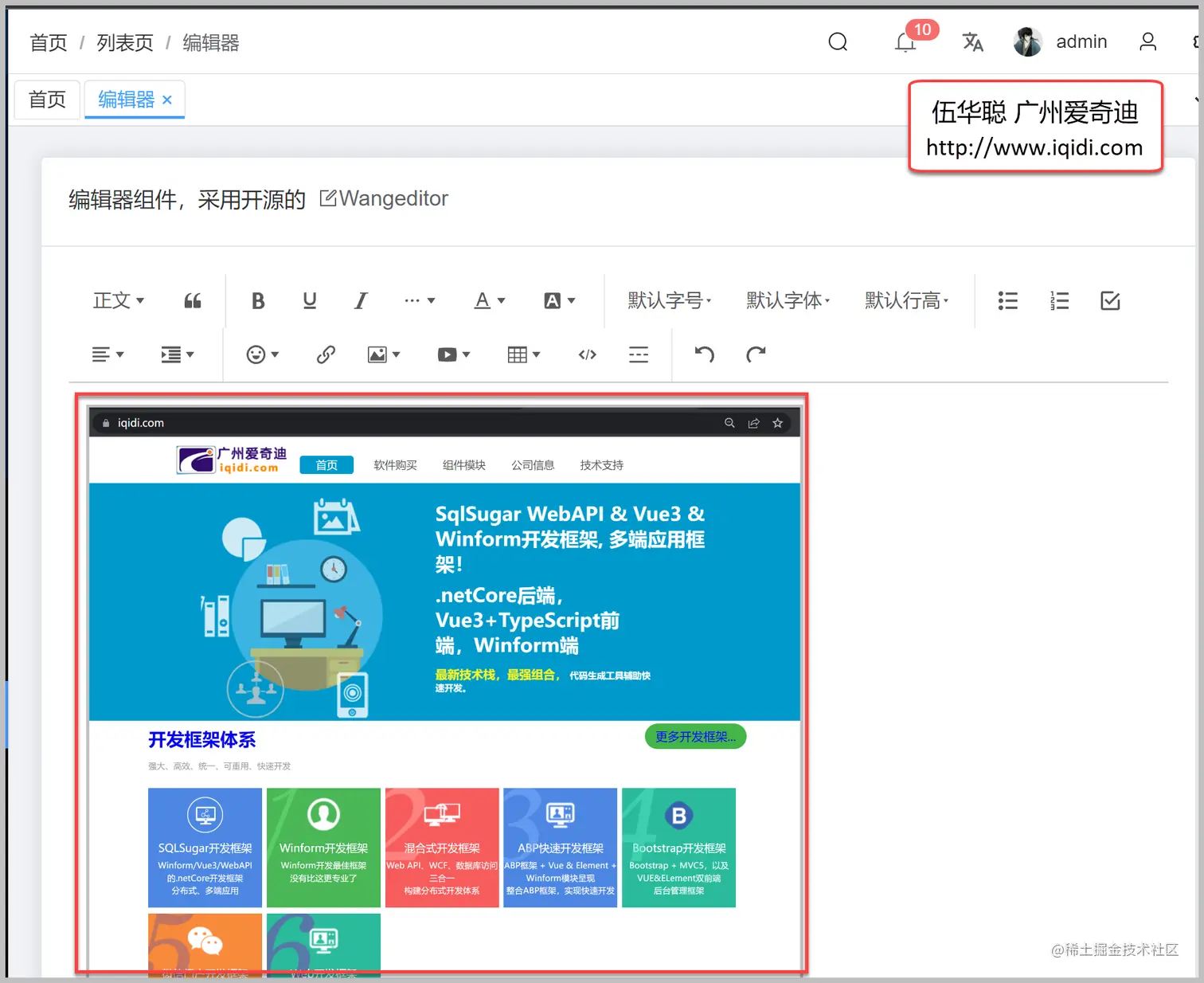Toggle underline formatting
Viewport: 1204px width, 983px height.
tap(310, 300)
